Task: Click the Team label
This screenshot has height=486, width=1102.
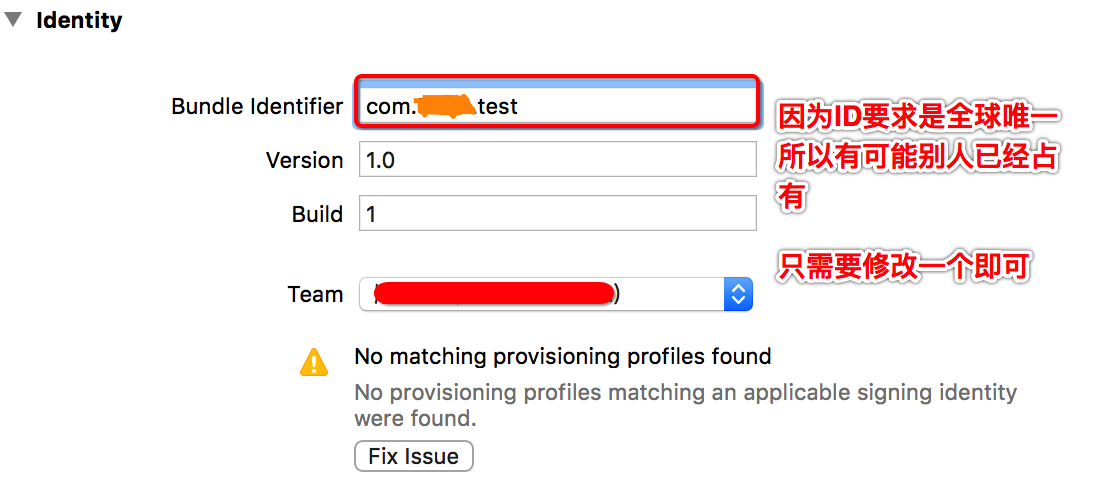Action: click(x=316, y=294)
